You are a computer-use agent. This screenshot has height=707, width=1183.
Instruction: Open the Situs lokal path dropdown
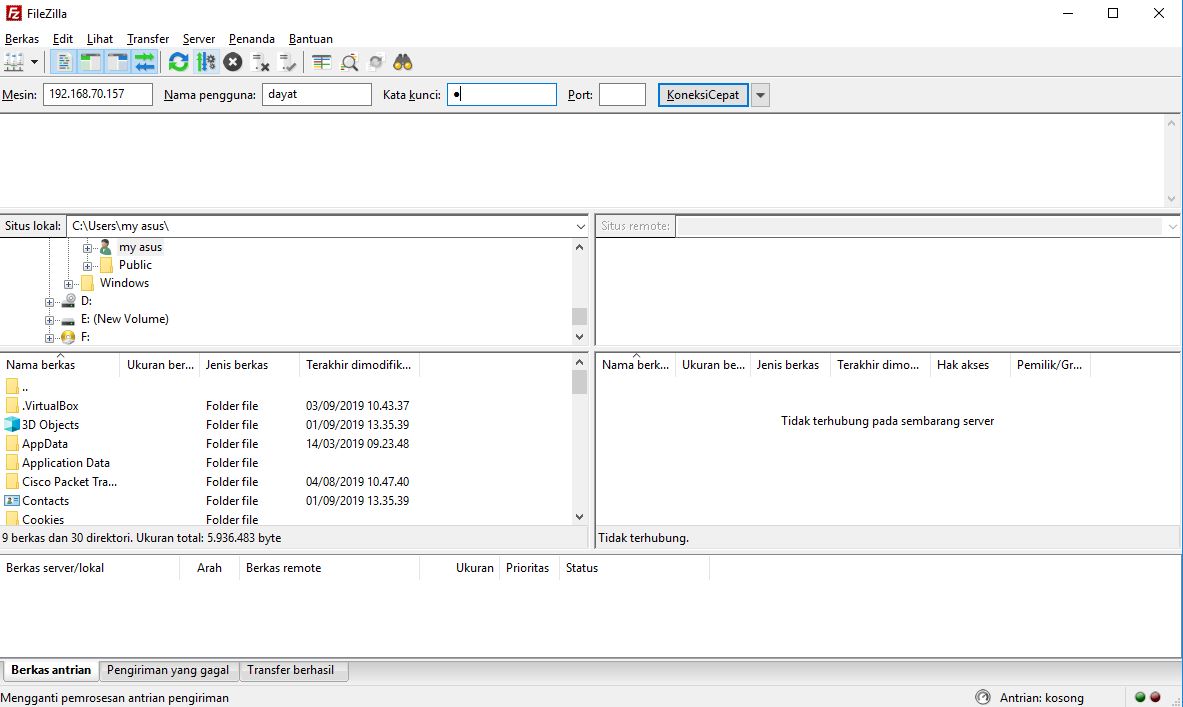579,225
